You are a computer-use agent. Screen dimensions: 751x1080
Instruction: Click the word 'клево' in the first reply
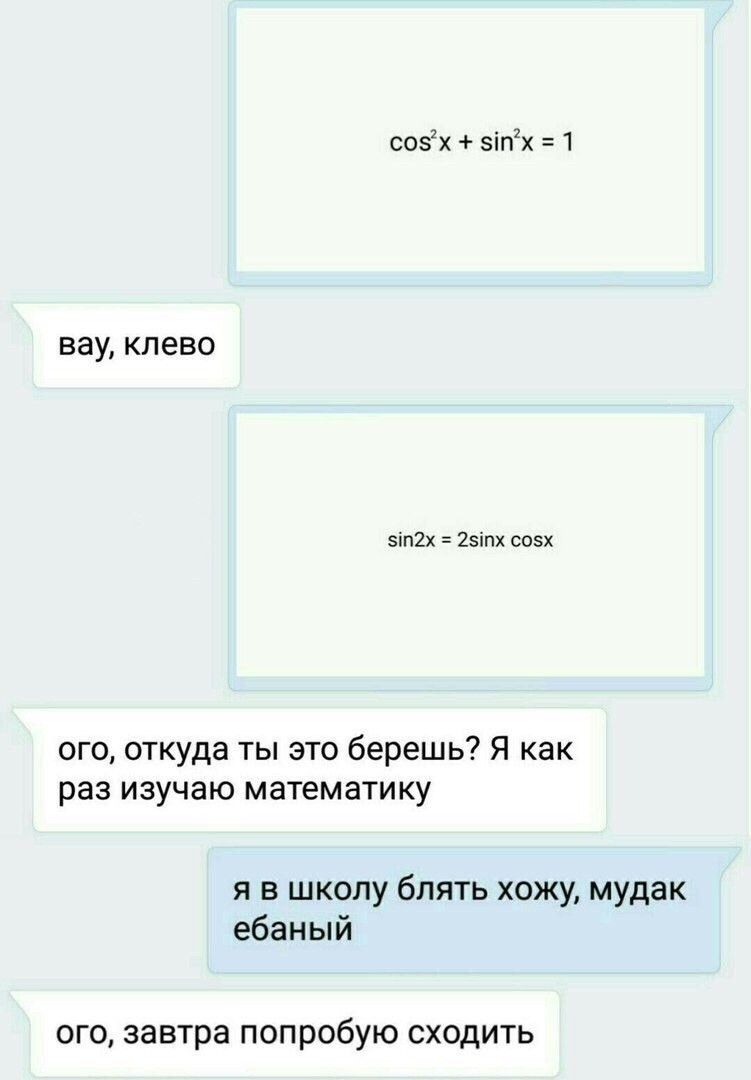[169, 344]
